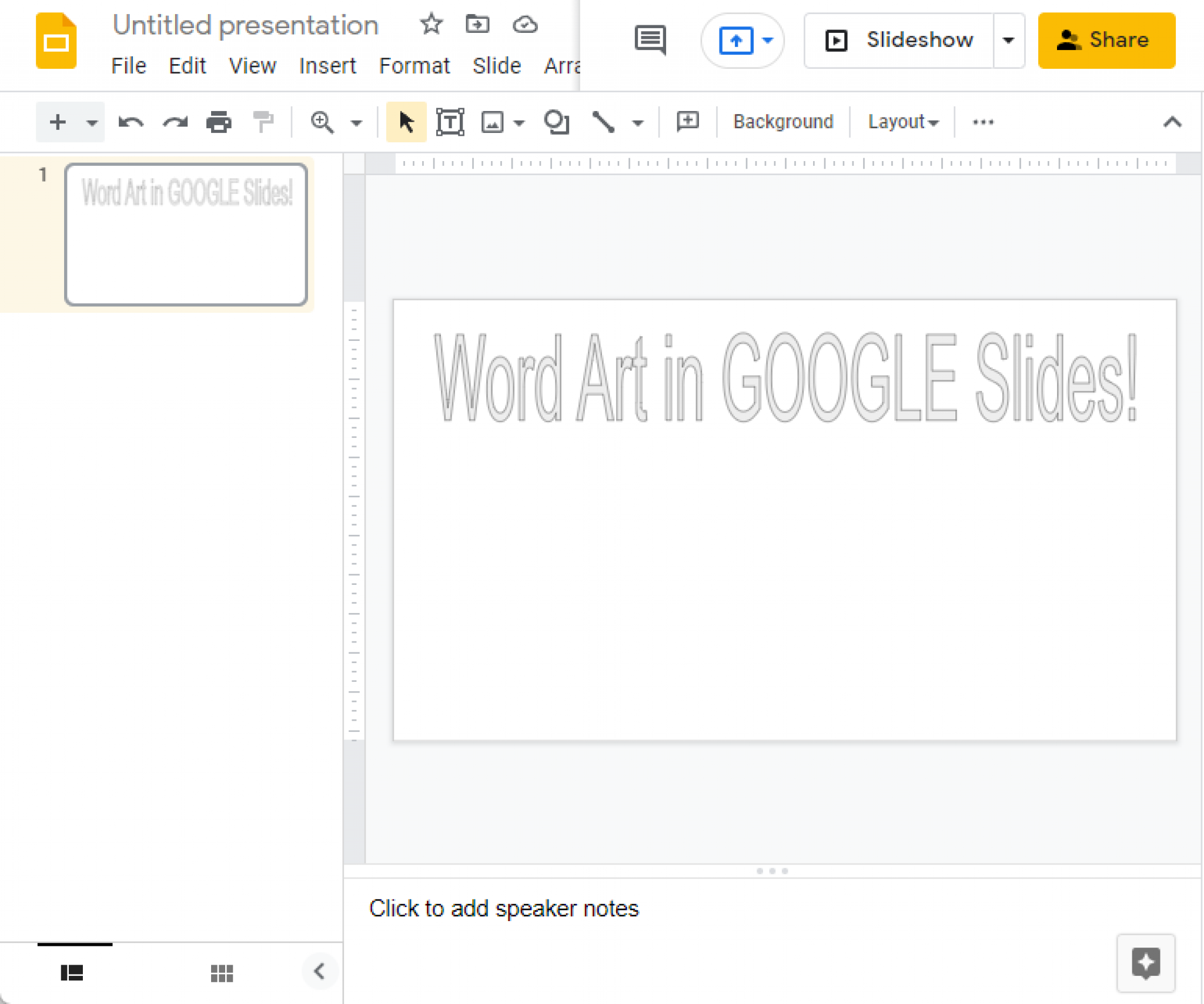Switch to filmstrip view
This screenshot has width=1204, height=1004.
pos(72,973)
